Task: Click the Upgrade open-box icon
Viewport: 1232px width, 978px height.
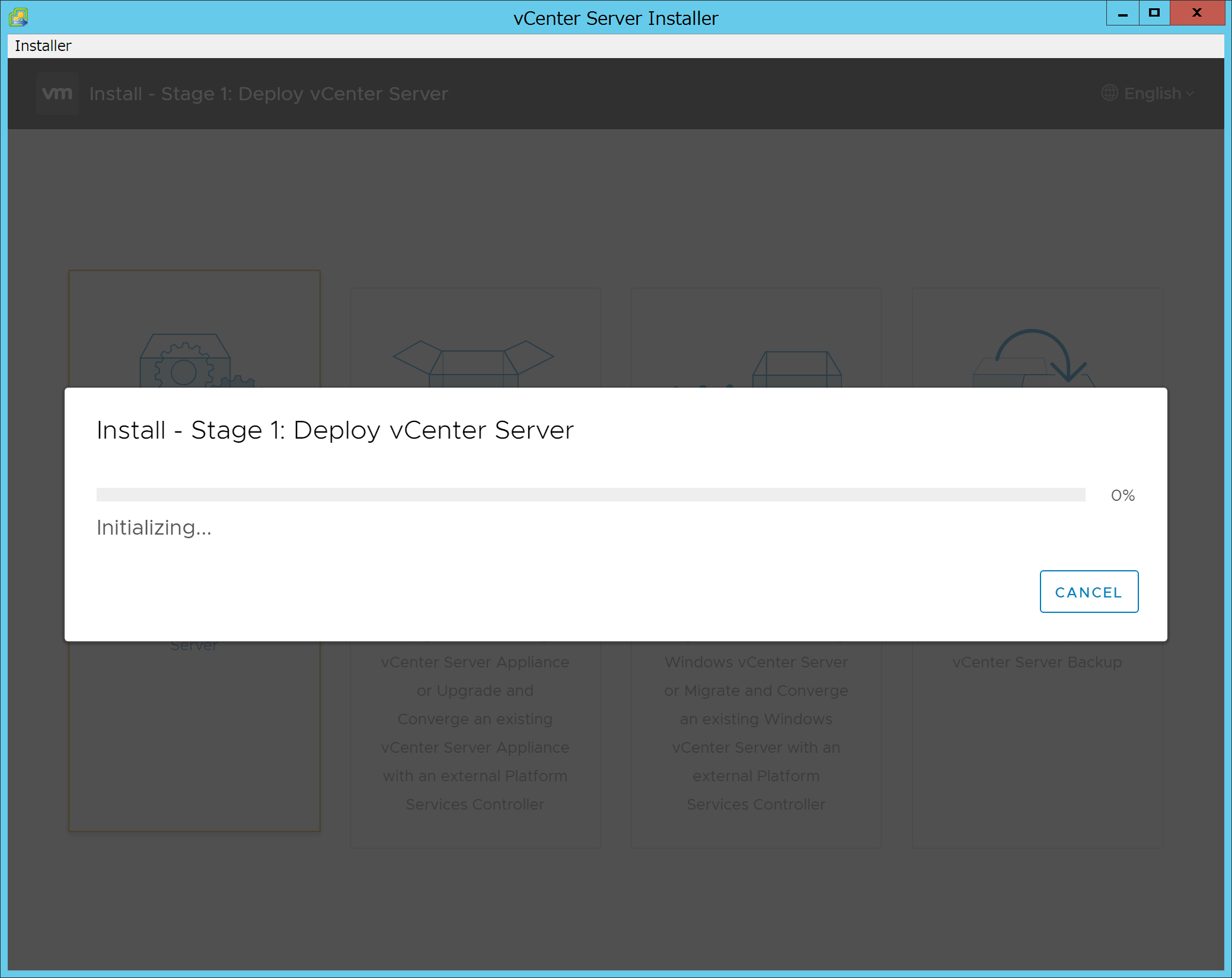Action: click(x=473, y=363)
